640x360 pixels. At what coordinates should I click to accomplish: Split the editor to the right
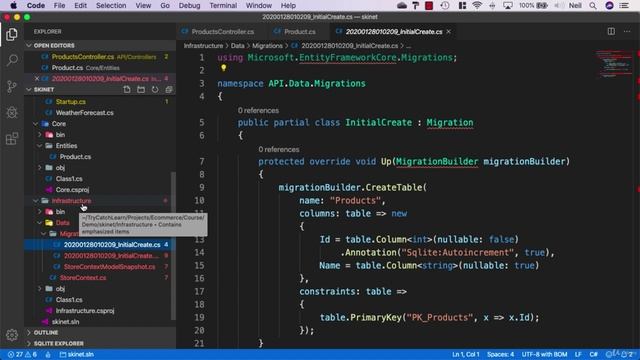611,31
